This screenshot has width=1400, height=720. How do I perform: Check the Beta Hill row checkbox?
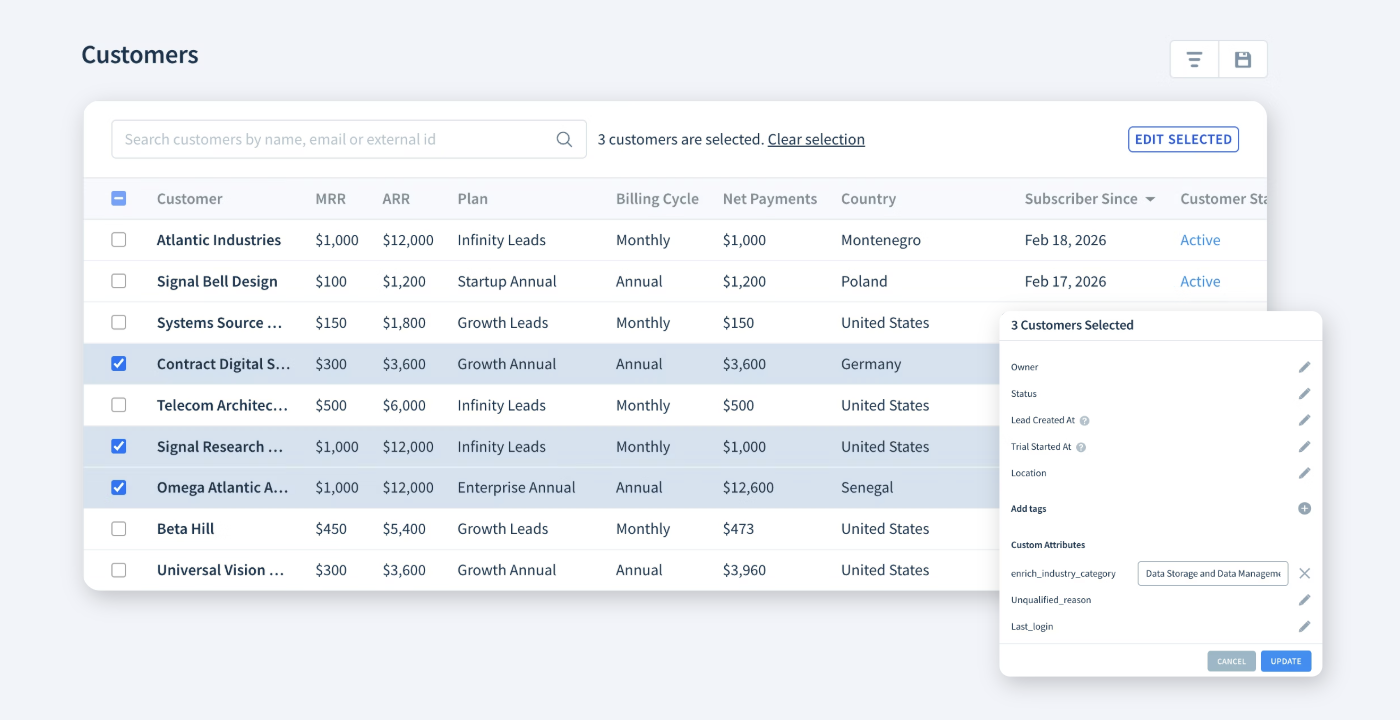pos(119,528)
